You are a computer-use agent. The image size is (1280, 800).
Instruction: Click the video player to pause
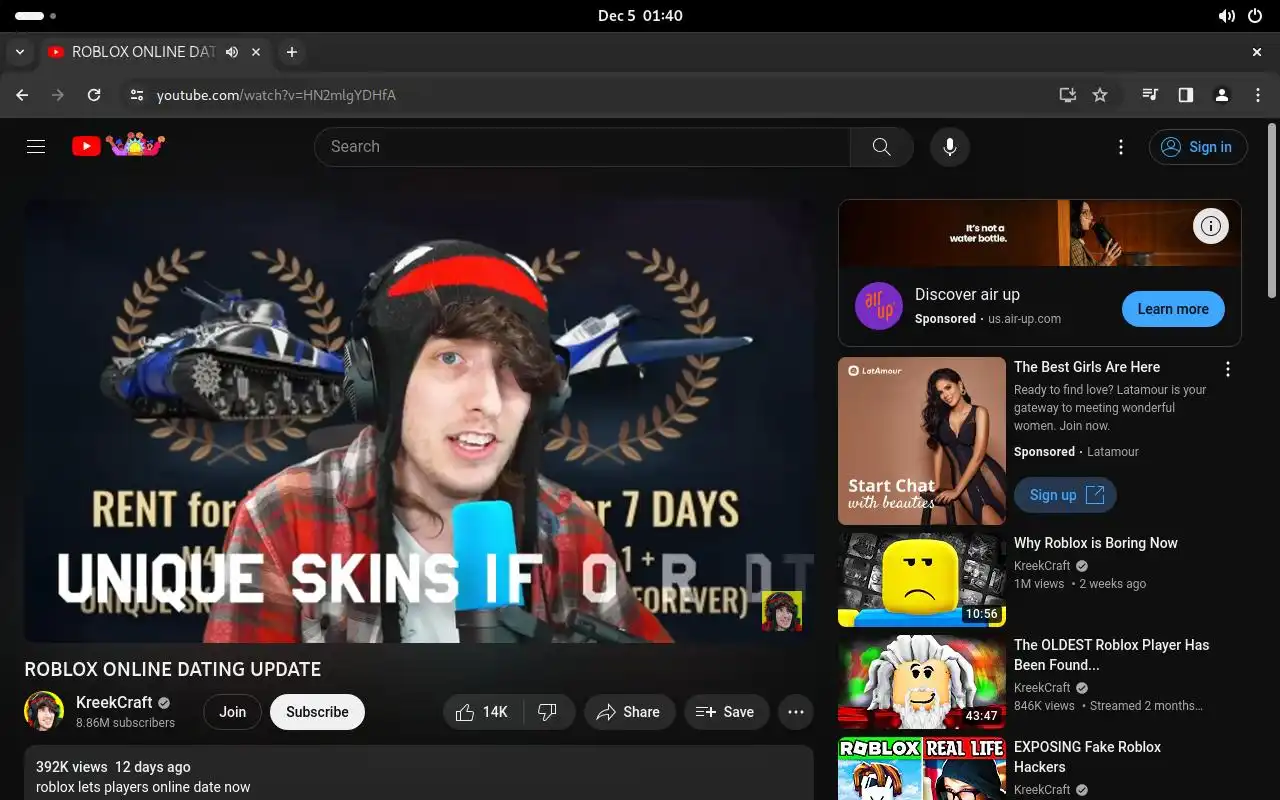pyautogui.click(x=419, y=420)
